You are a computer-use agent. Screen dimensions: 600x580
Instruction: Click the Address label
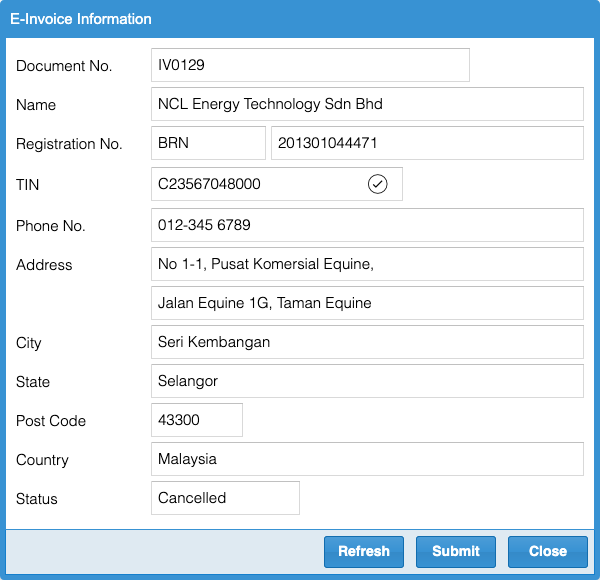pyautogui.click(x=44, y=265)
